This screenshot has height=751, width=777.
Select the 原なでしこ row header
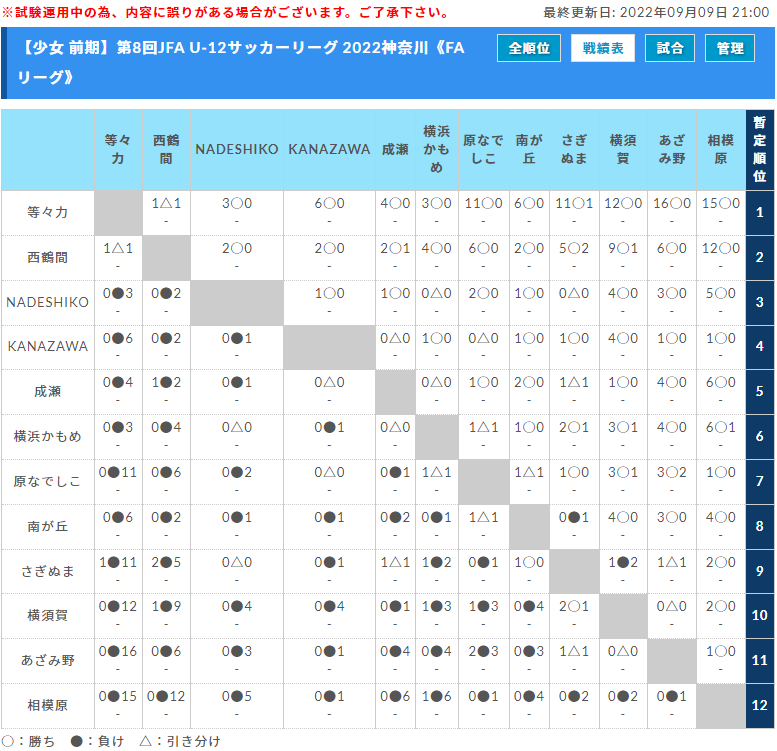click(48, 482)
